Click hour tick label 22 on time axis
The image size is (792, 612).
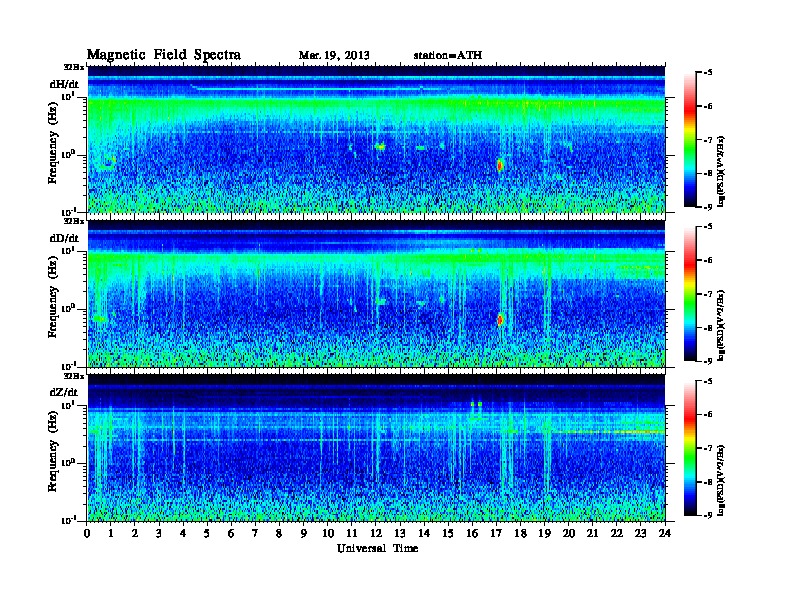tap(617, 533)
